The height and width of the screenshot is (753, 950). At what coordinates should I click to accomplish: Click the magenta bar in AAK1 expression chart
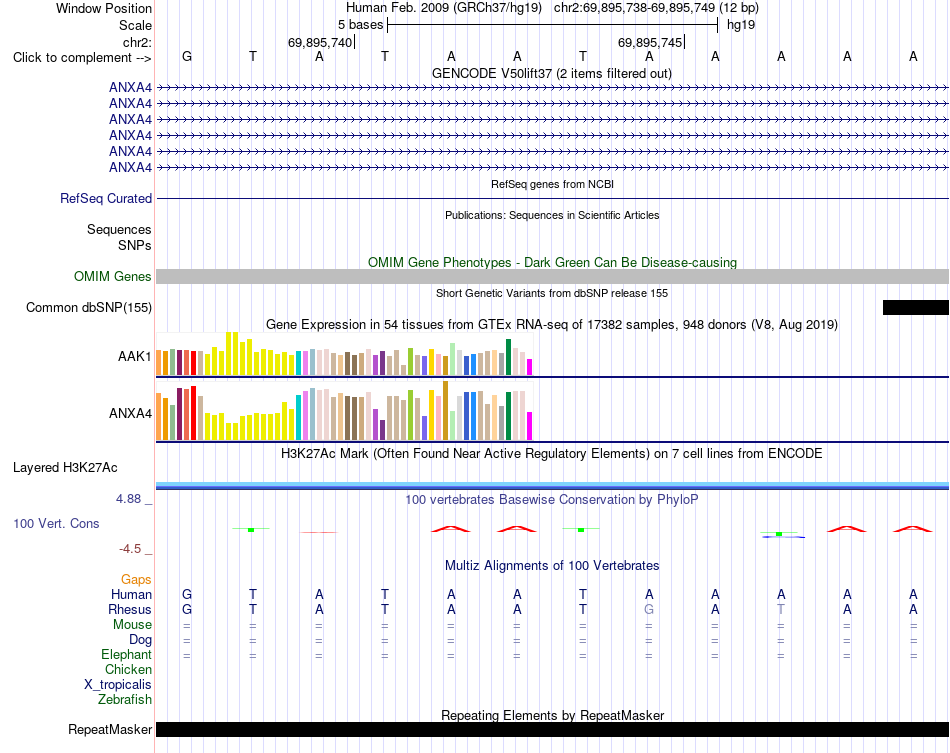pyautogui.click(x=529, y=367)
